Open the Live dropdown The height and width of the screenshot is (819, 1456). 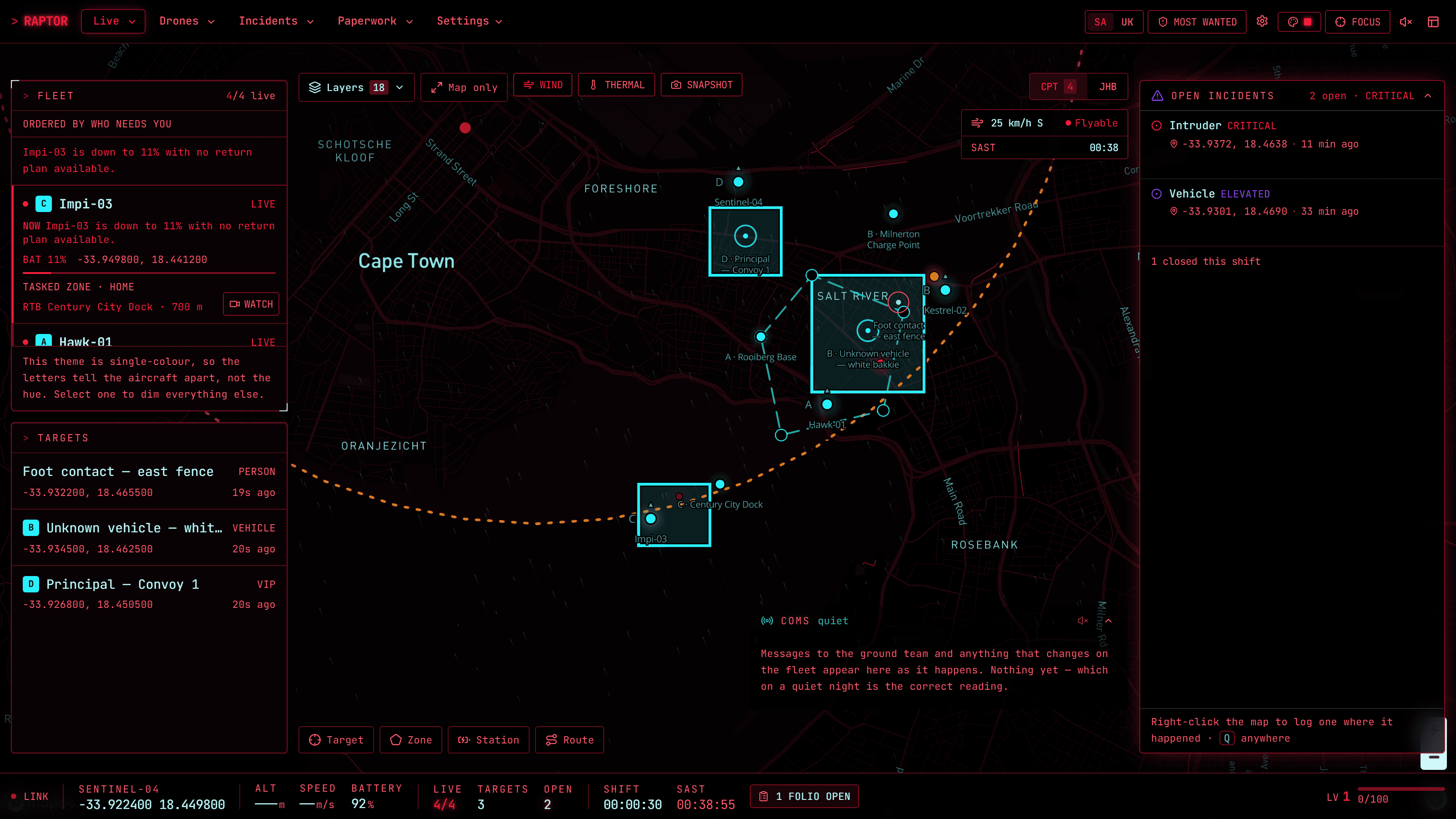click(x=113, y=21)
